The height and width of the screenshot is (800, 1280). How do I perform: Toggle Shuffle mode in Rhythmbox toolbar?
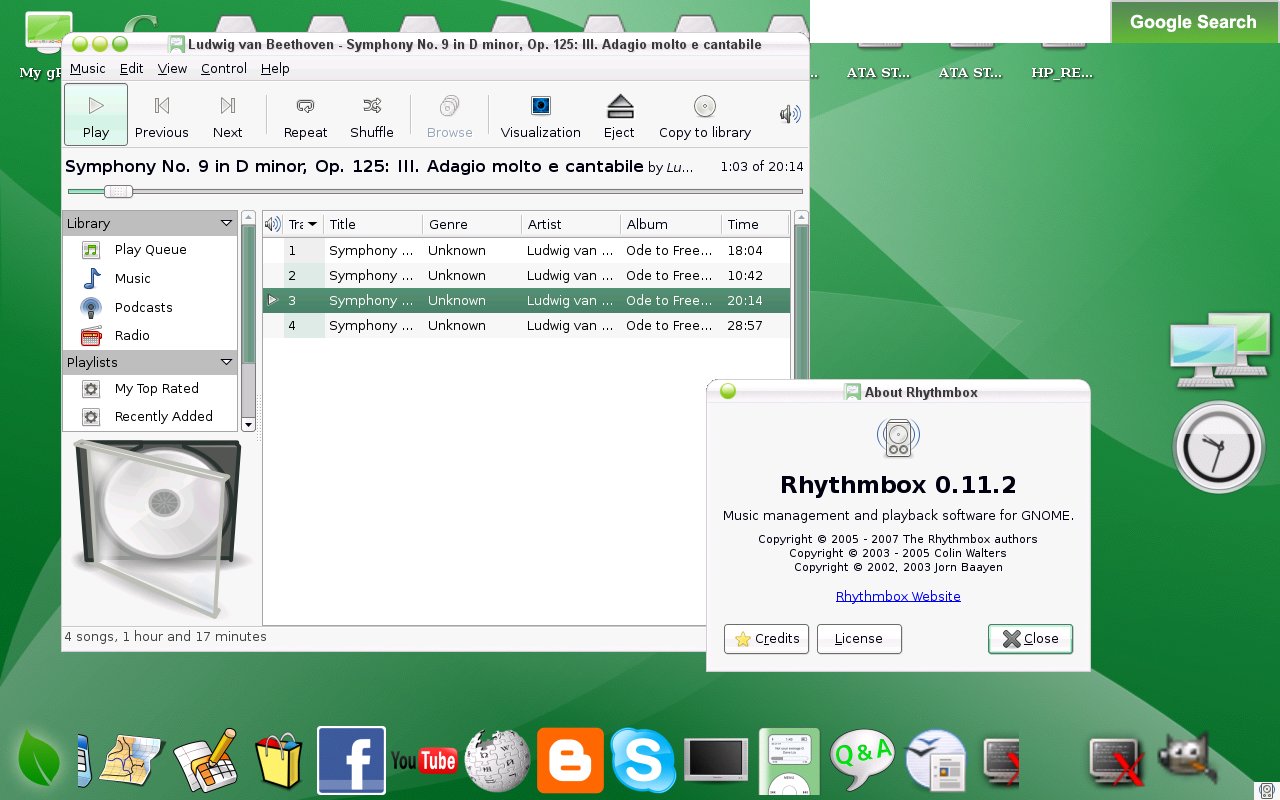point(372,114)
